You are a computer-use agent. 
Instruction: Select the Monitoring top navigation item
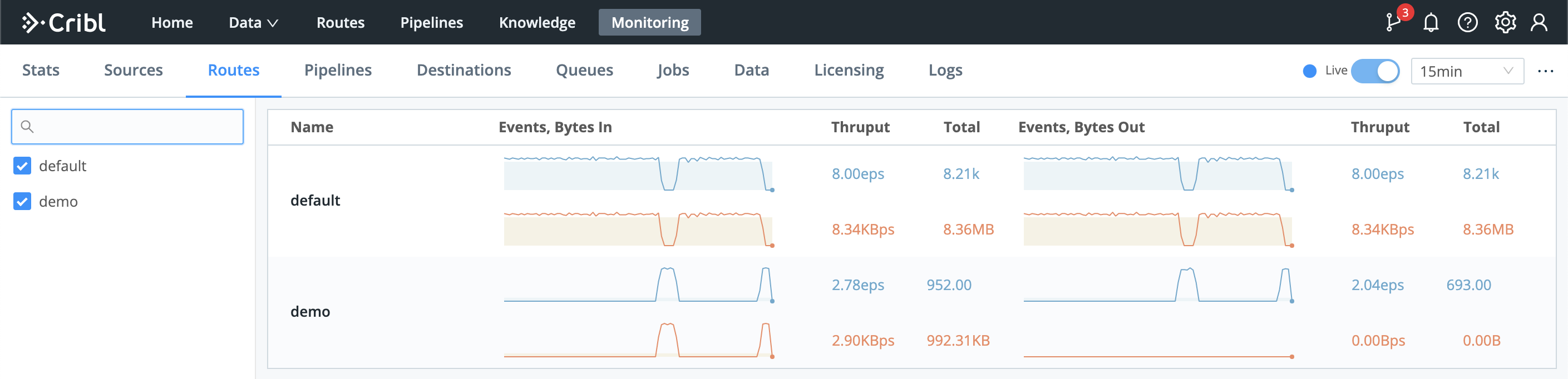(x=649, y=23)
